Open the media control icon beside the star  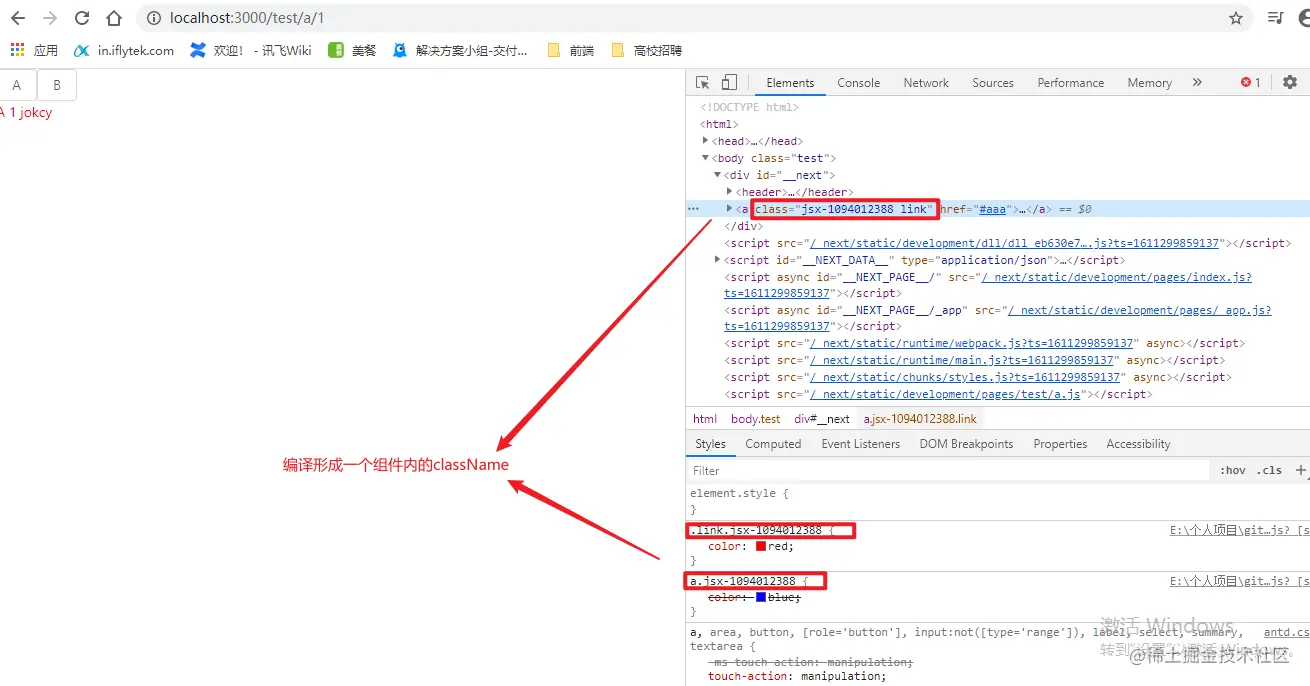pyautogui.click(x=1275, y=18)
